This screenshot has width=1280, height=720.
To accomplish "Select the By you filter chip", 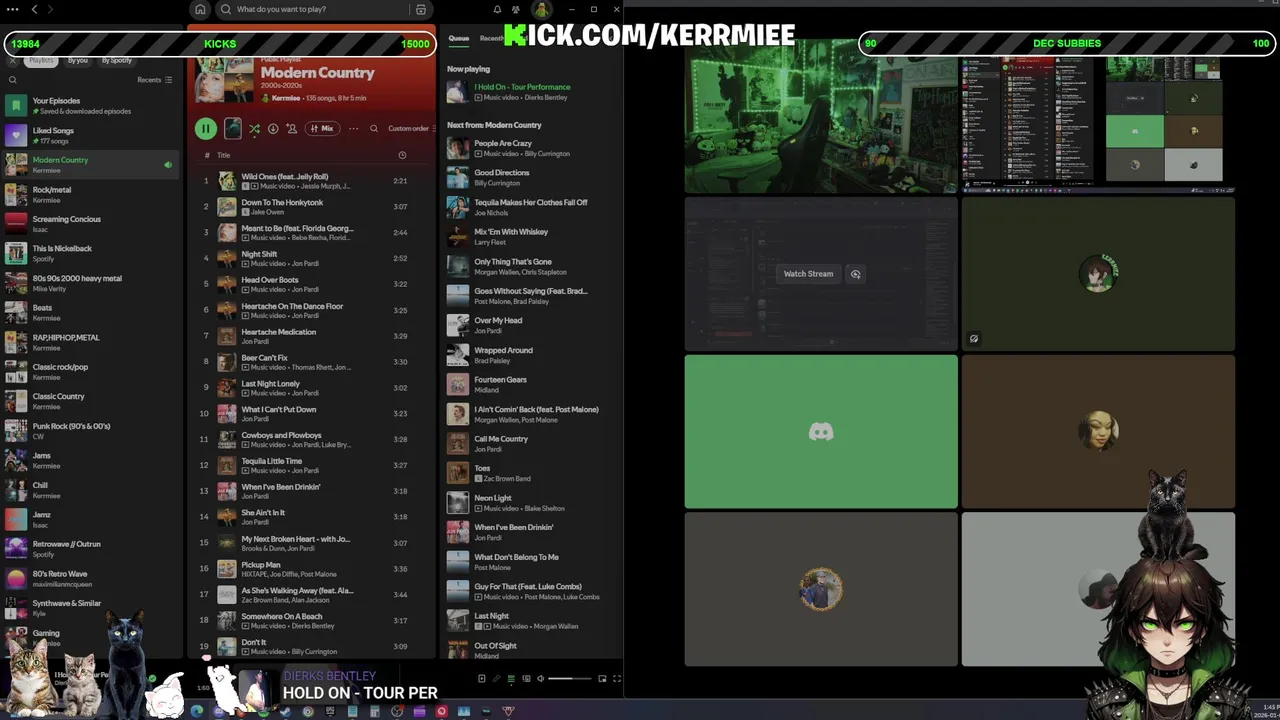I will [78, 60].
